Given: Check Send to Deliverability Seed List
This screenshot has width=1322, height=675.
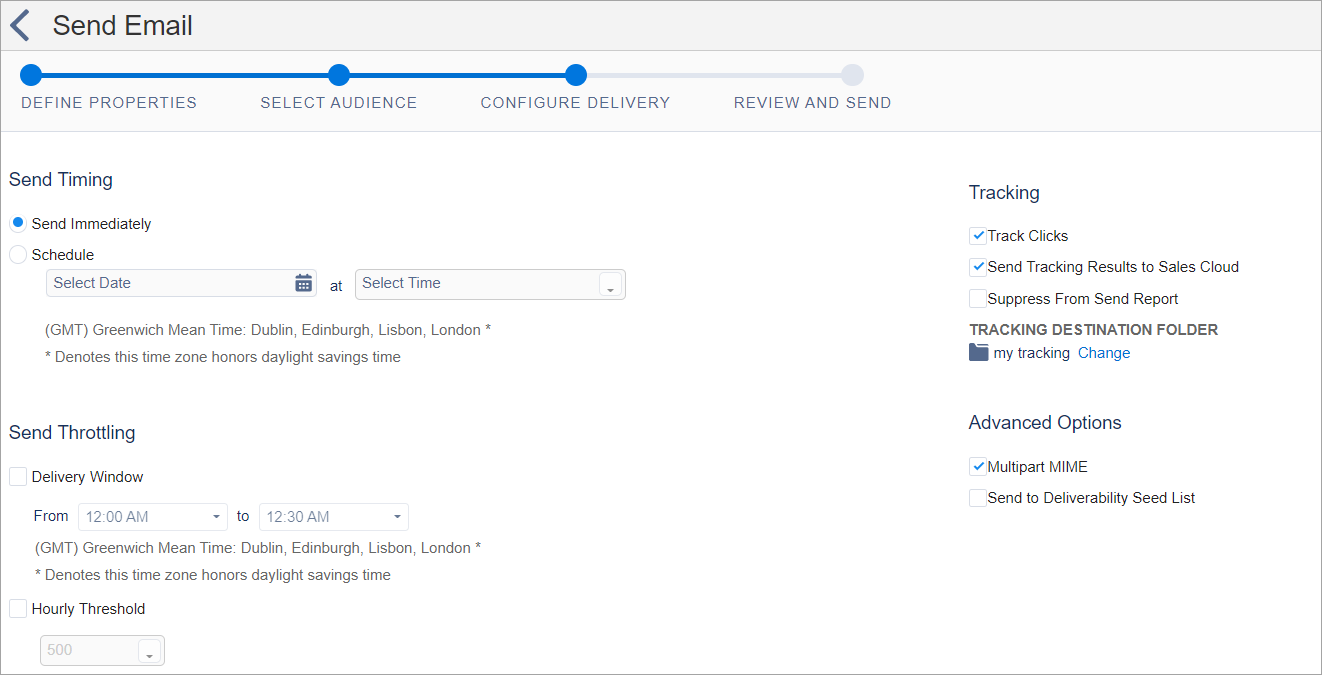Looking at the screenshot, I should click(x=978, y=497).
